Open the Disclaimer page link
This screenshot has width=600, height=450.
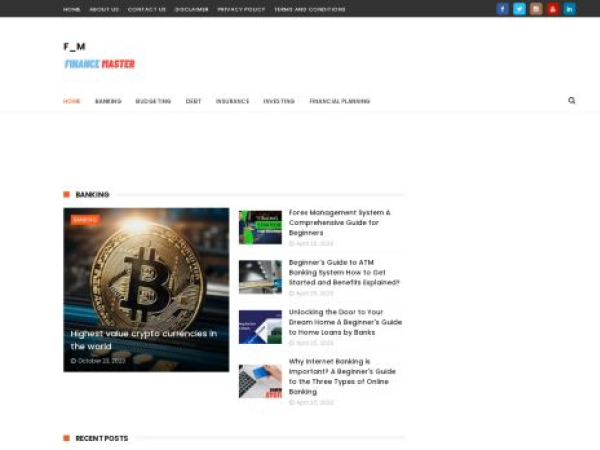192,9
